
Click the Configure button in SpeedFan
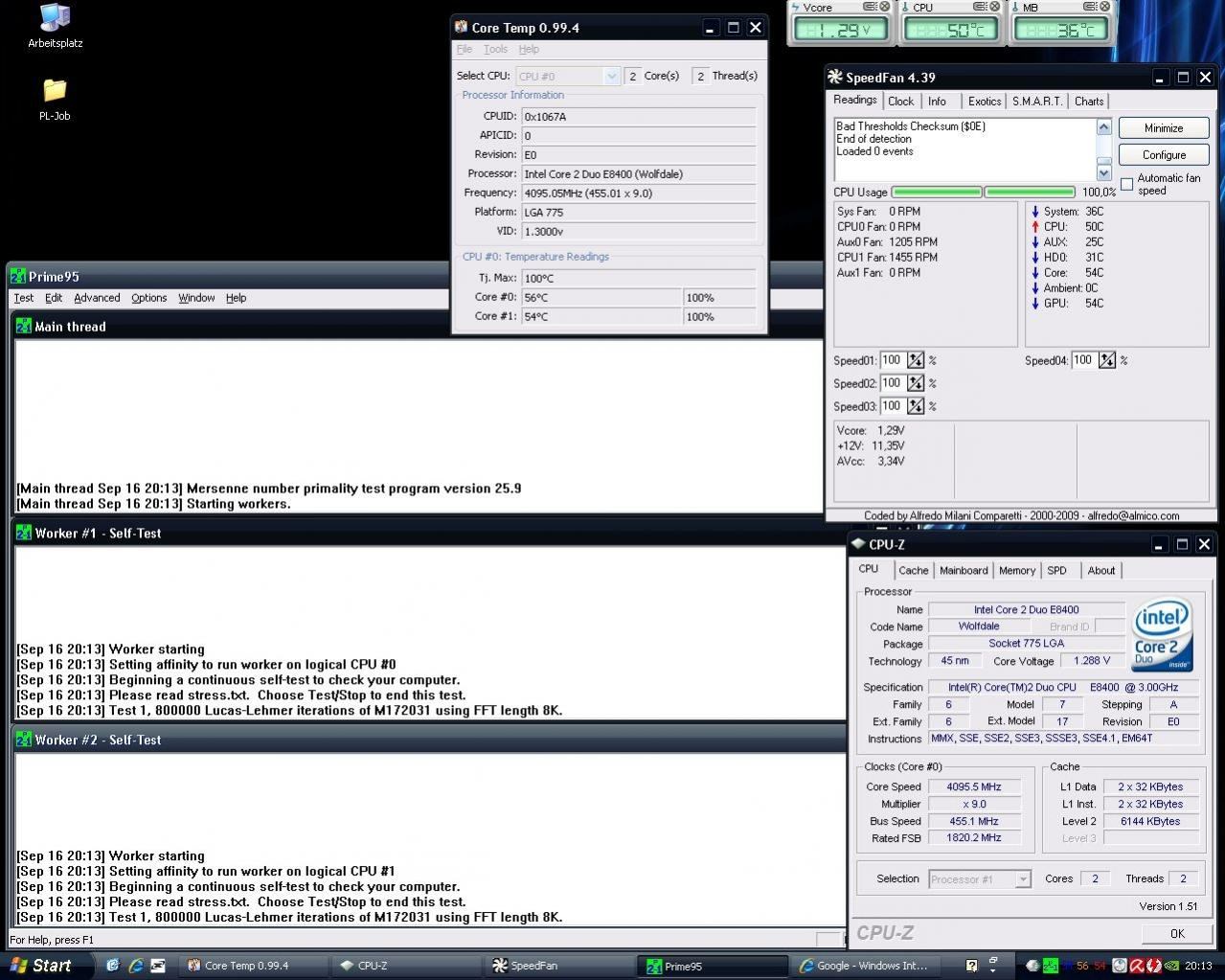click(x=1164, y=155)
